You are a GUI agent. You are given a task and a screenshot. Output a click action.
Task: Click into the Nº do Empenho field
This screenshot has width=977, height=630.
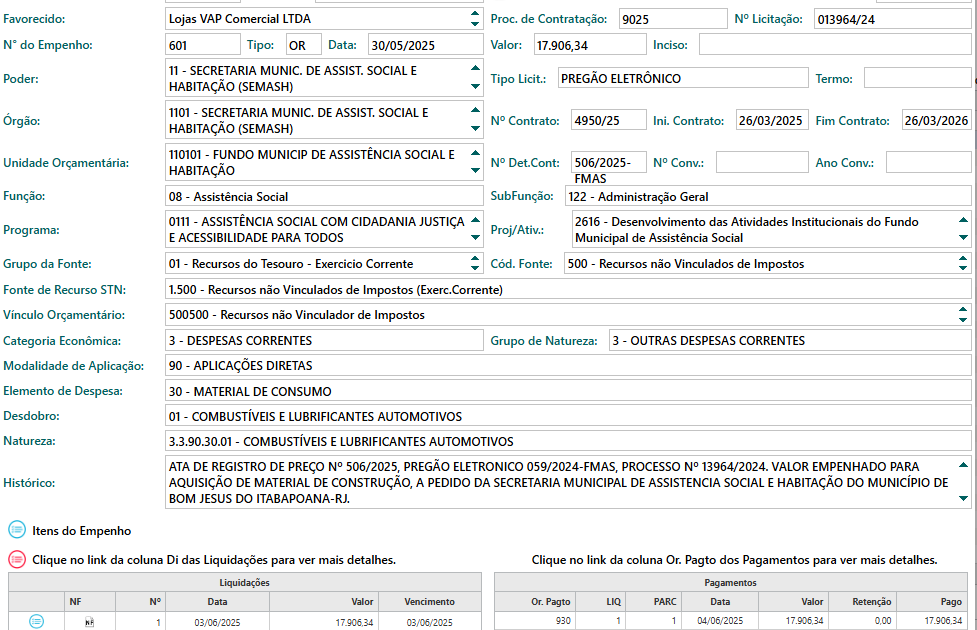203,45
